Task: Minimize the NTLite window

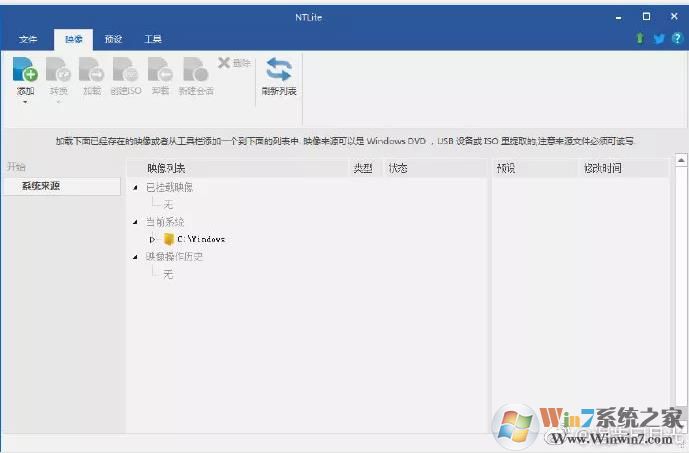Action: [x=619, y=18]
